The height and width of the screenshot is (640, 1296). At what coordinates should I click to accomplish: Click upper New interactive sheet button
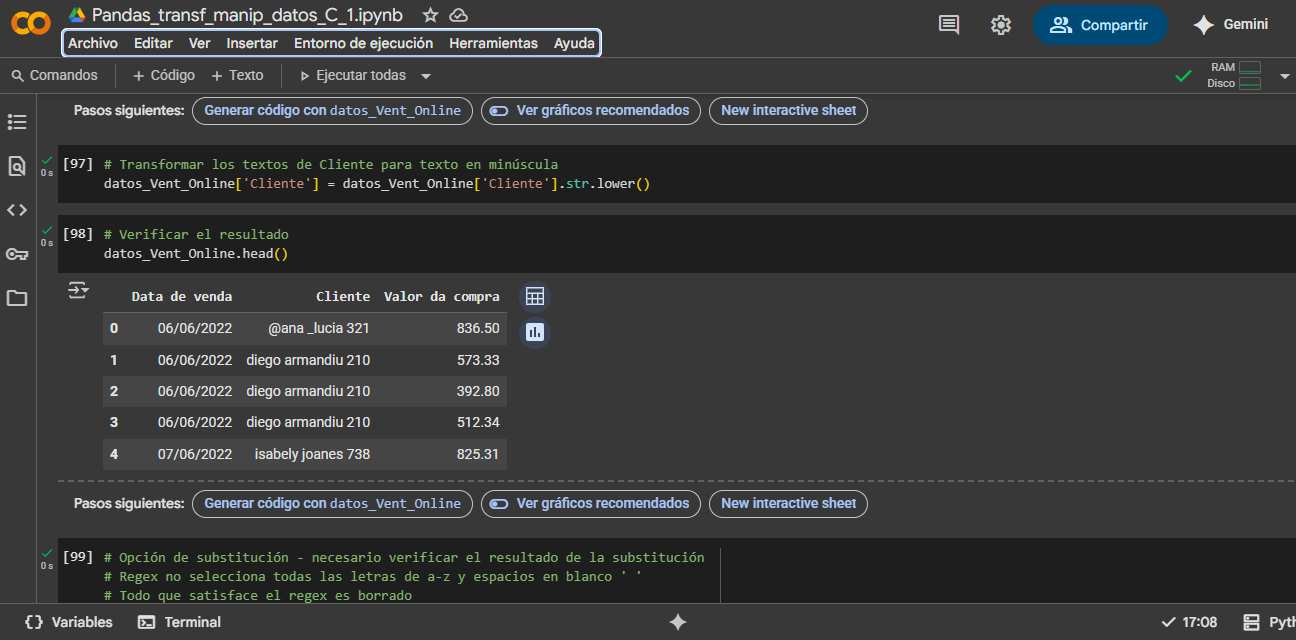(788, 111)
